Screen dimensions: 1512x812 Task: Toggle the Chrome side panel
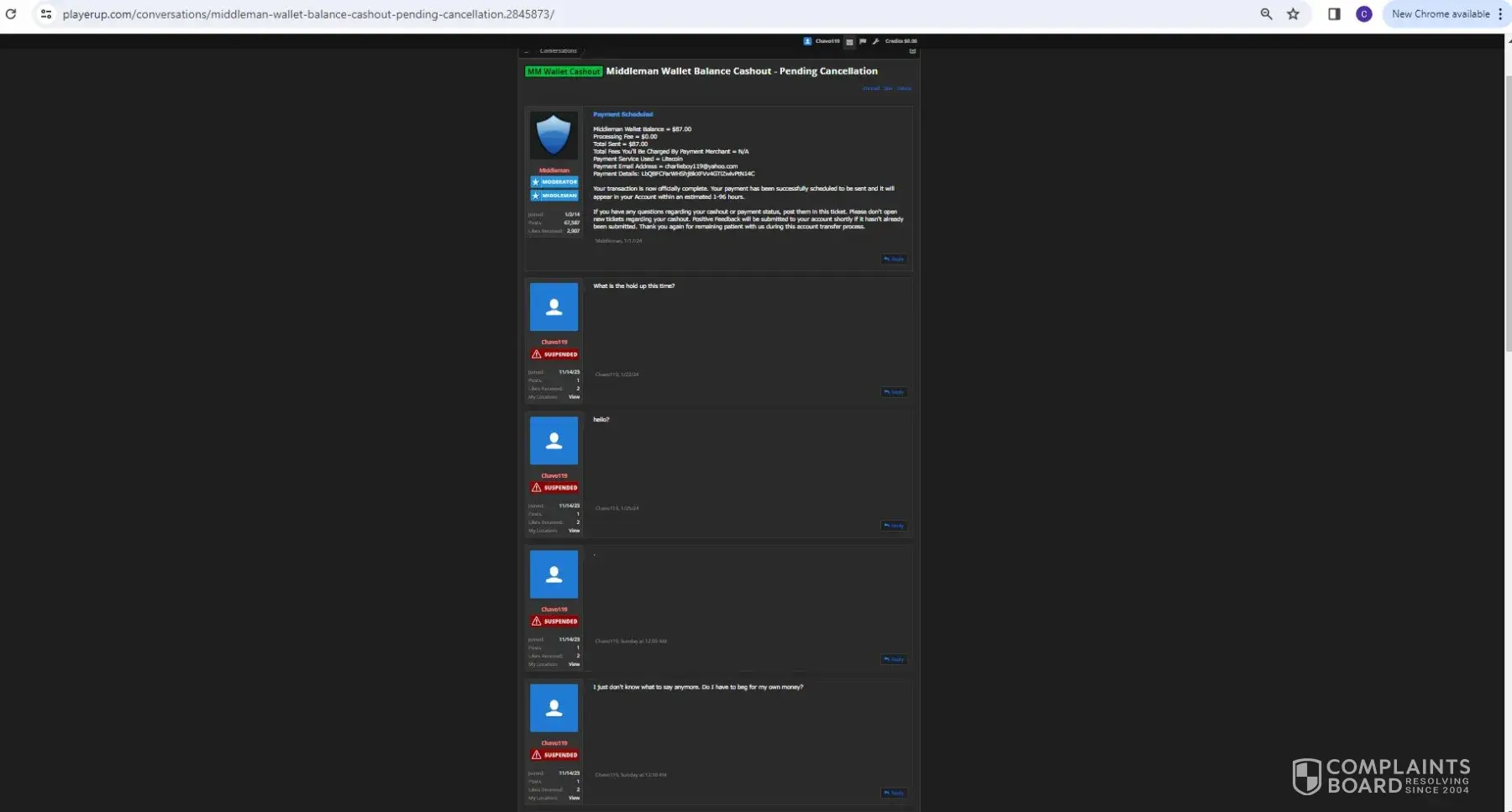click(x=1334, y=14)
